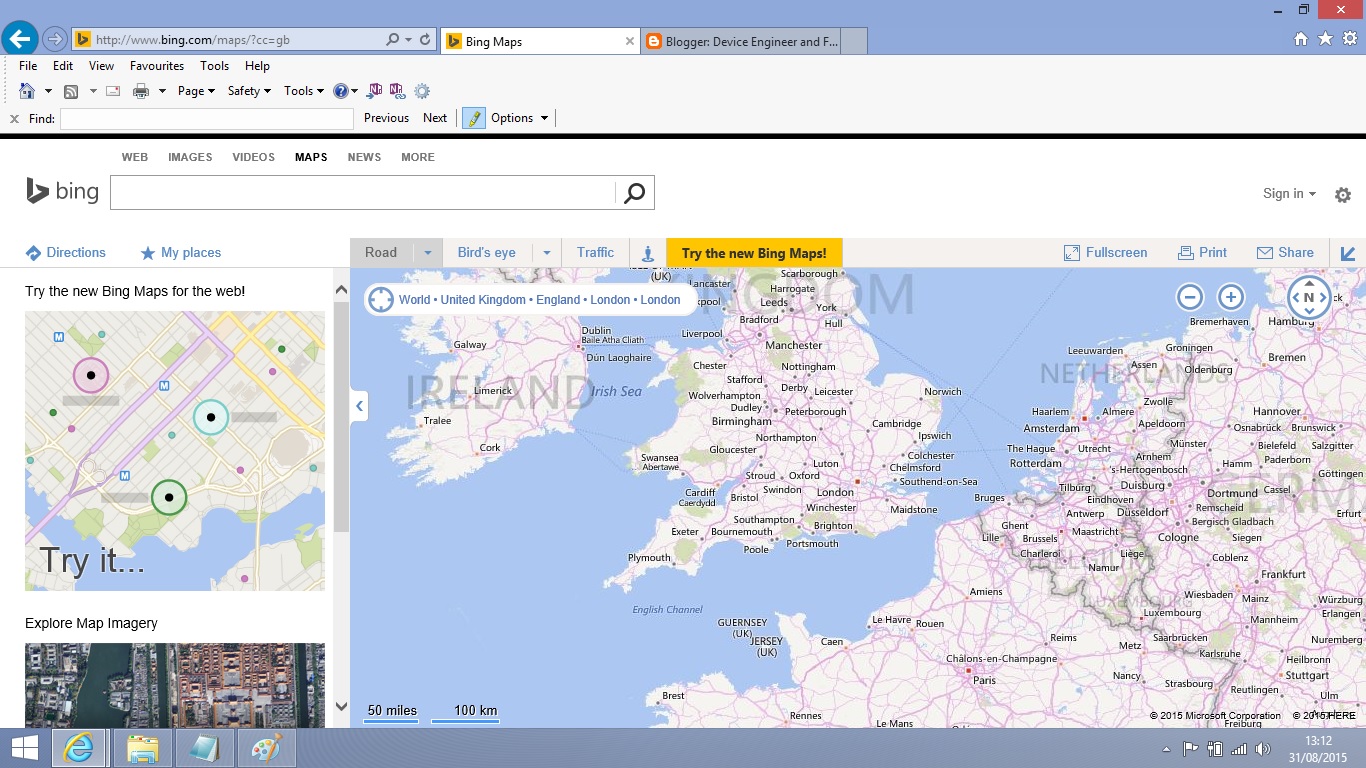Open the Safety dropdown menu

250,91
